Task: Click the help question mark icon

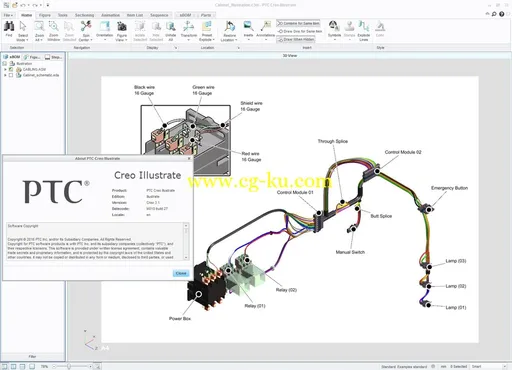Action: pos(501,14)
